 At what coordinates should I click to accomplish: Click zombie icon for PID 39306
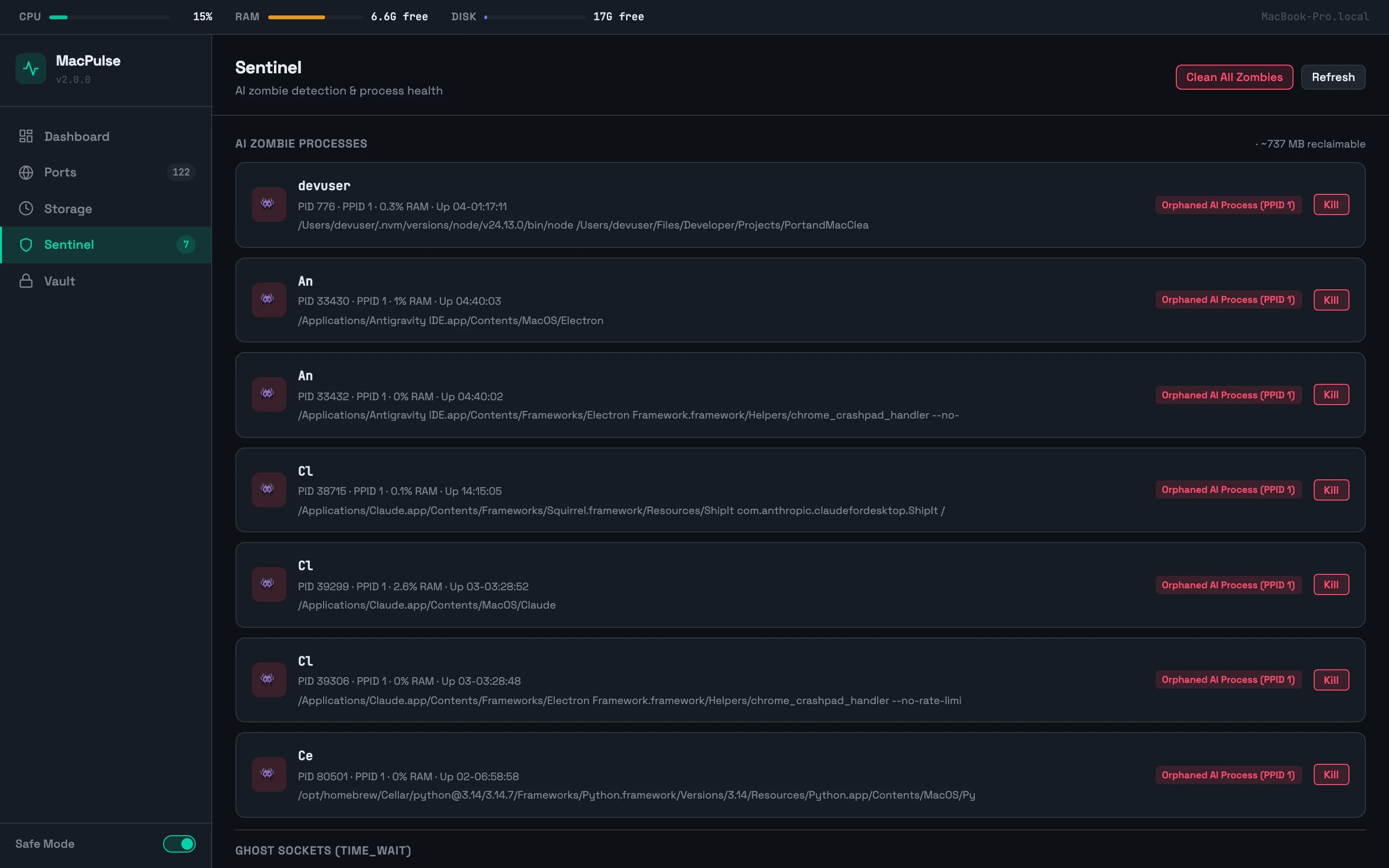[x=269, y=680]
